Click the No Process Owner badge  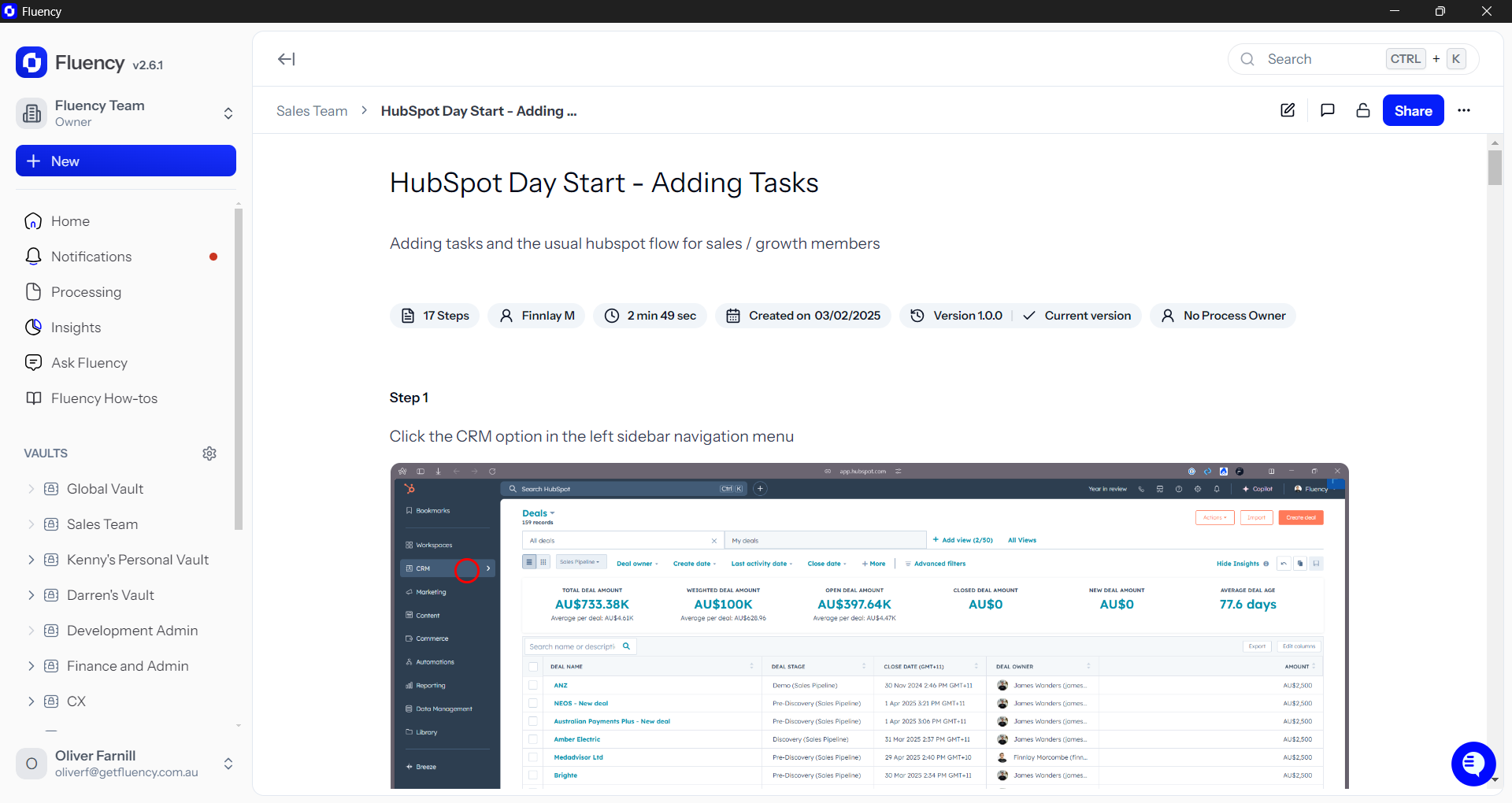pyautogui.click(x=1223, y=316)
